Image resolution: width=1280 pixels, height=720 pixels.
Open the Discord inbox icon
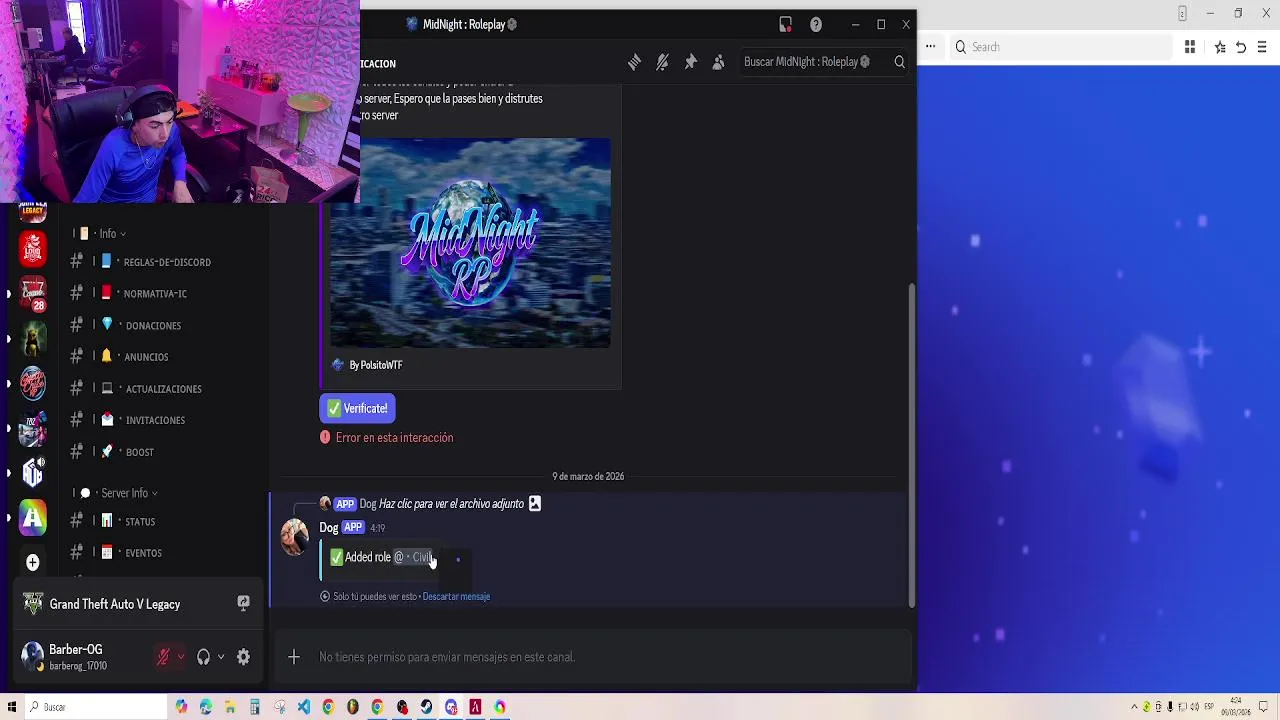pyautogui.click(x=786, y=24)
